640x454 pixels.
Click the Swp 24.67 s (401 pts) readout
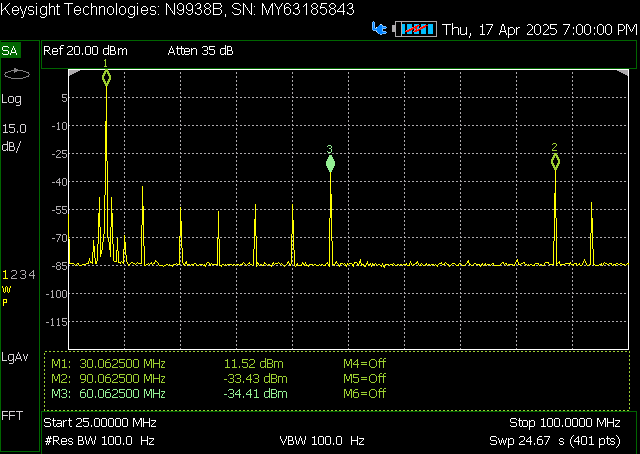tap(555, 441)
